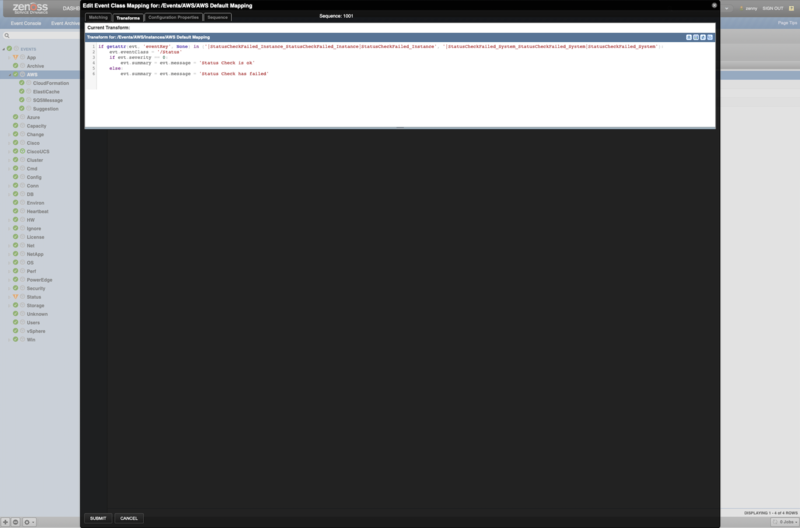Click green circle icon beside CiscoUCS label

point(22,151)
